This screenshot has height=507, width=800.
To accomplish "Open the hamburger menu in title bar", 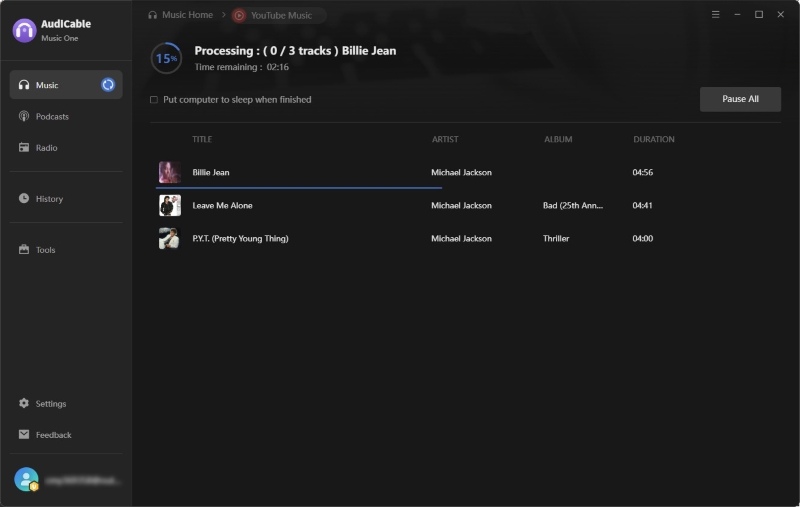I will [716, 14].
